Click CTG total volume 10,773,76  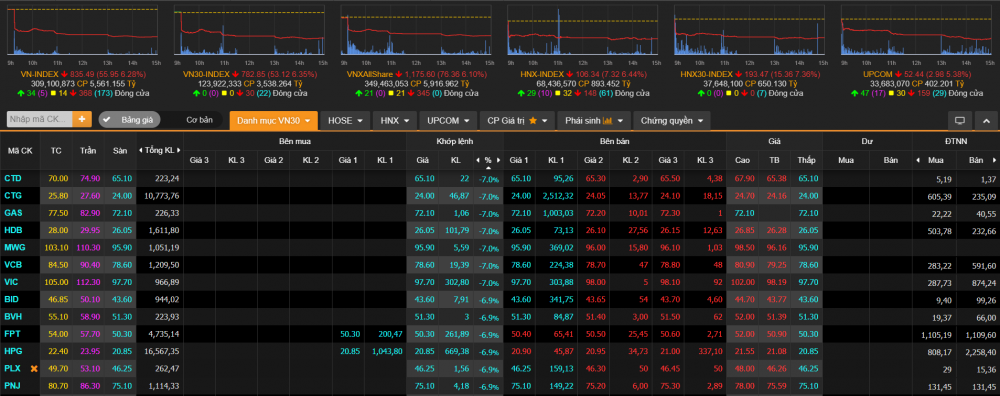click(161, 196)
